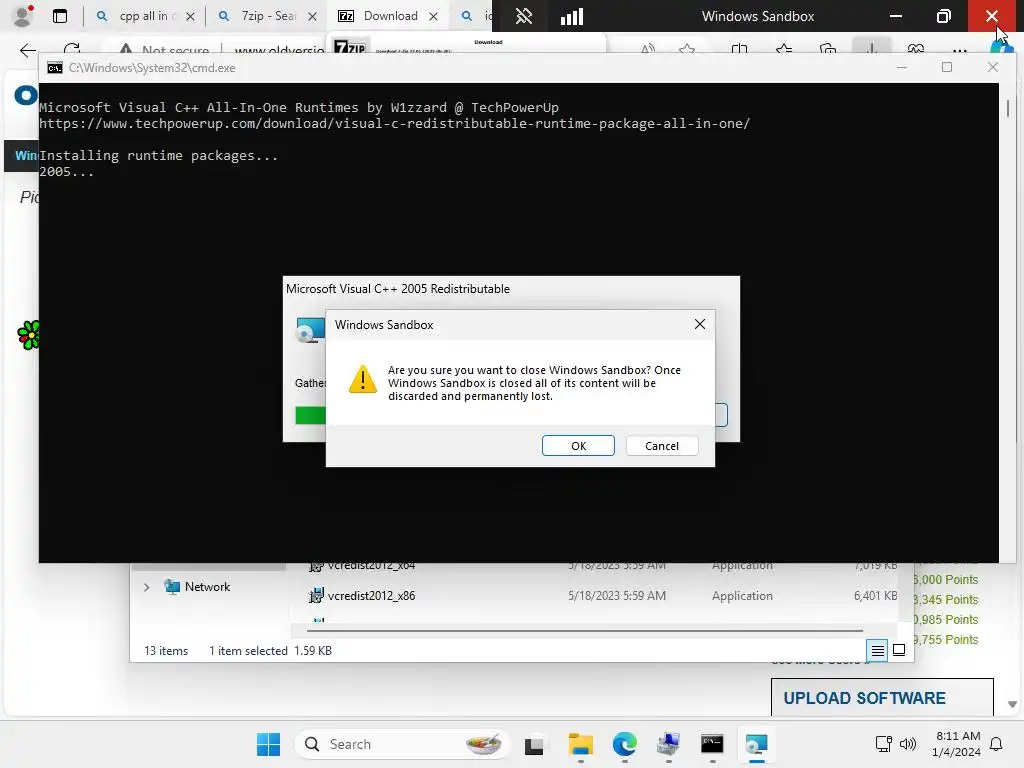Open Edge Settings and more menu
This screenshot has width=1024, height=768.
click(x=959, y=50)
